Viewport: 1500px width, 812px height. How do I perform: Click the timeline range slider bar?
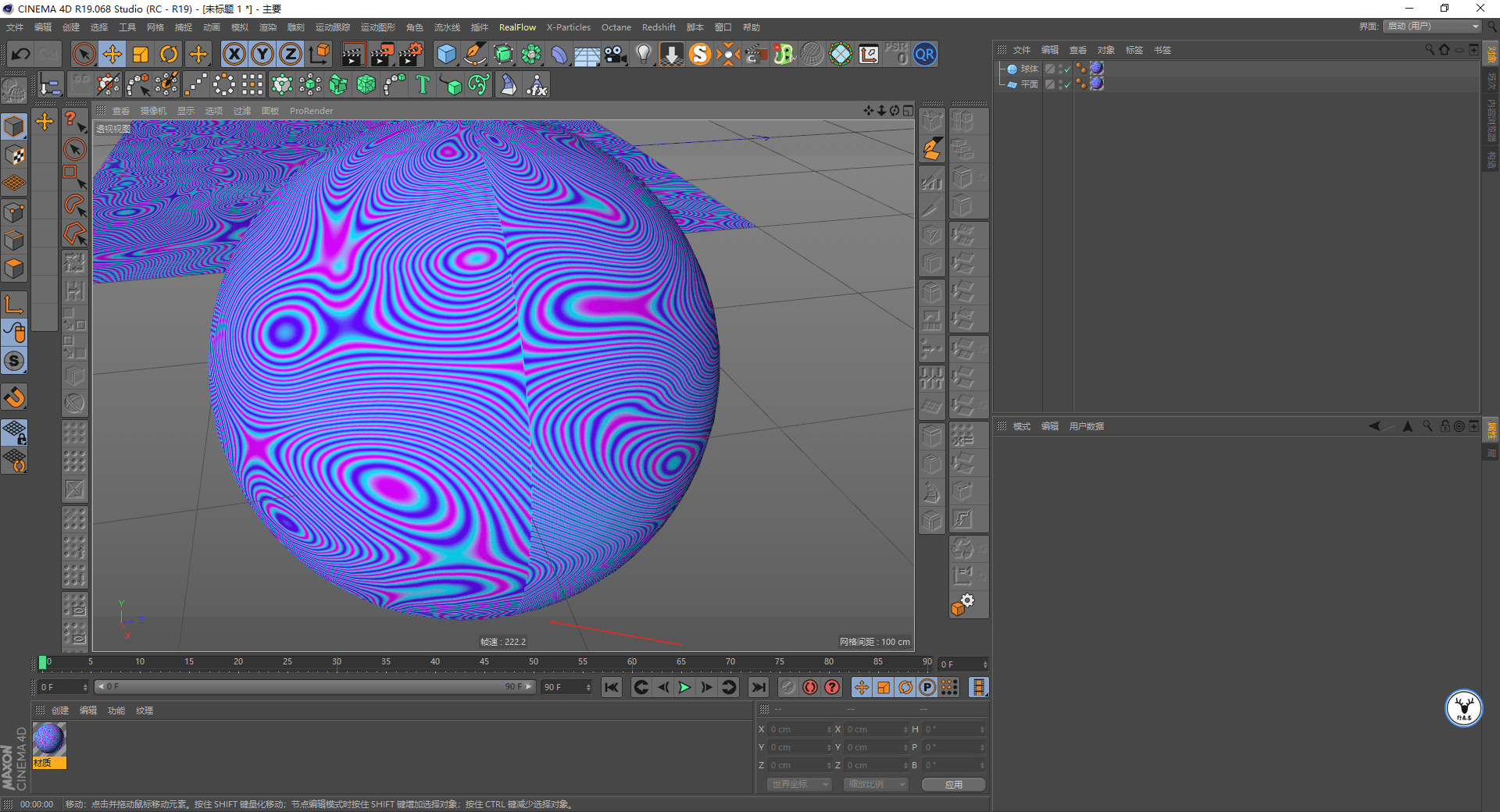click(315, 687)
